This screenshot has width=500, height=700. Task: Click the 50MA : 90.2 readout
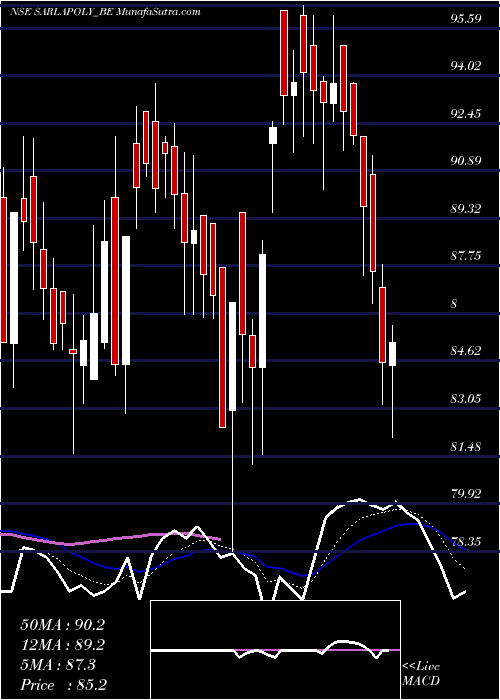62,625
